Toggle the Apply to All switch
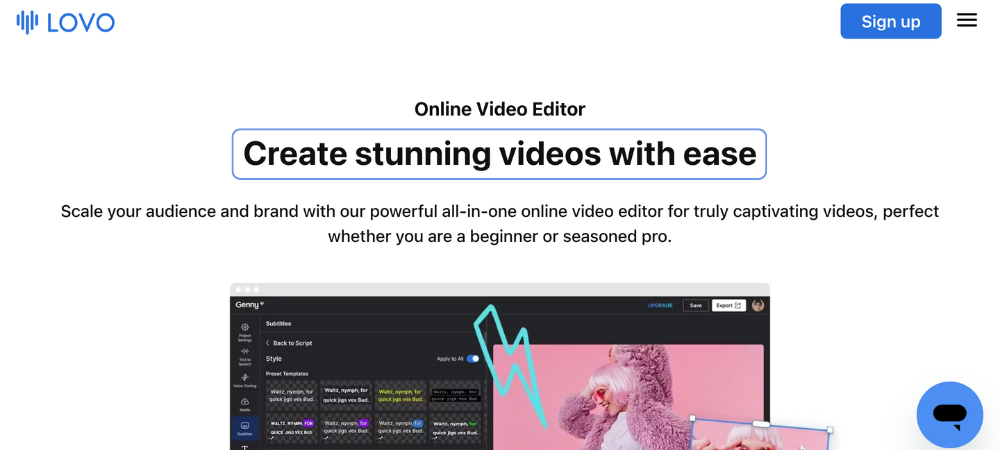 pos(473,359)
